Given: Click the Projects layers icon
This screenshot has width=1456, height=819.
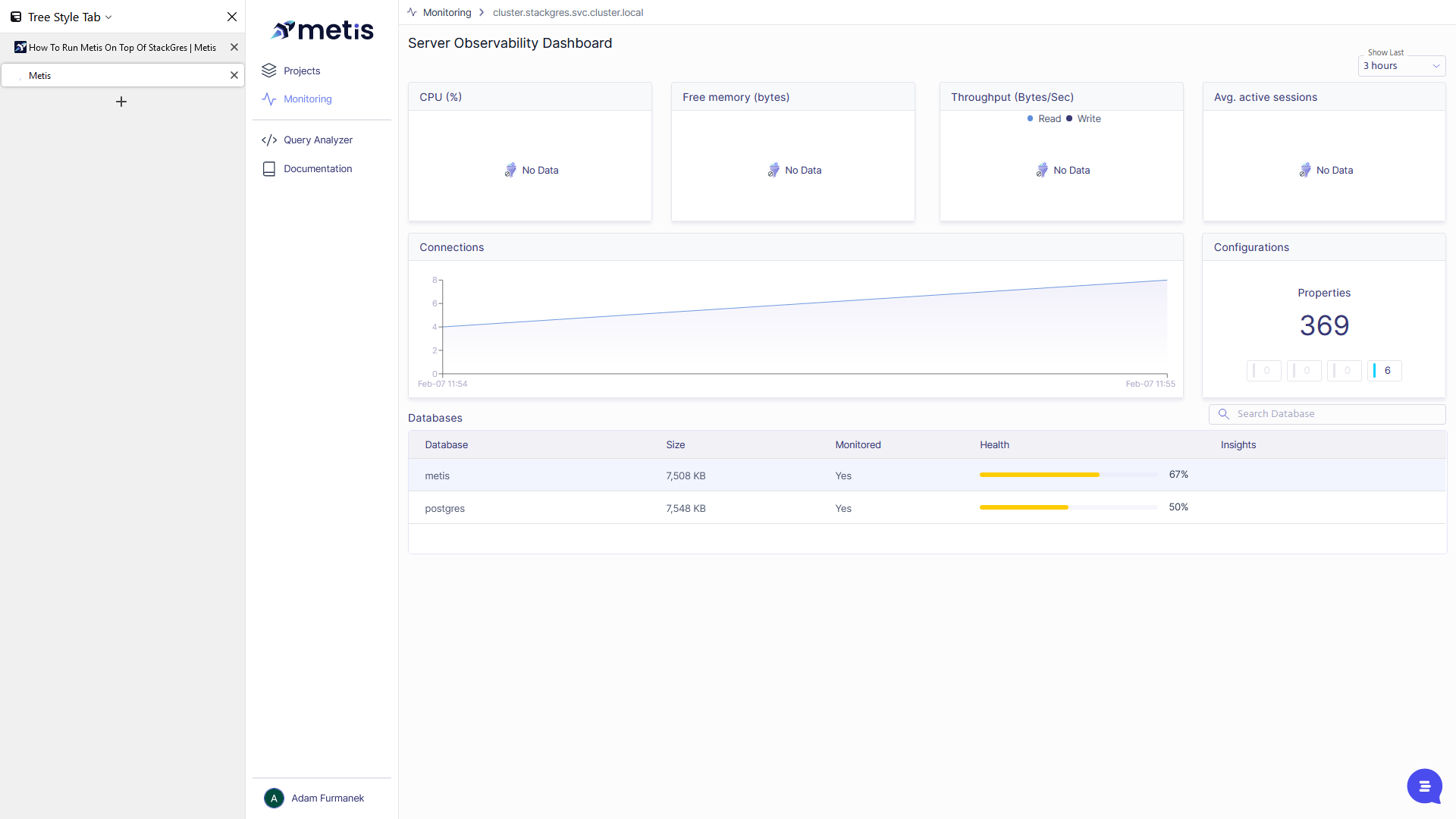Looking at the screenshot, I should pos(268,71).
